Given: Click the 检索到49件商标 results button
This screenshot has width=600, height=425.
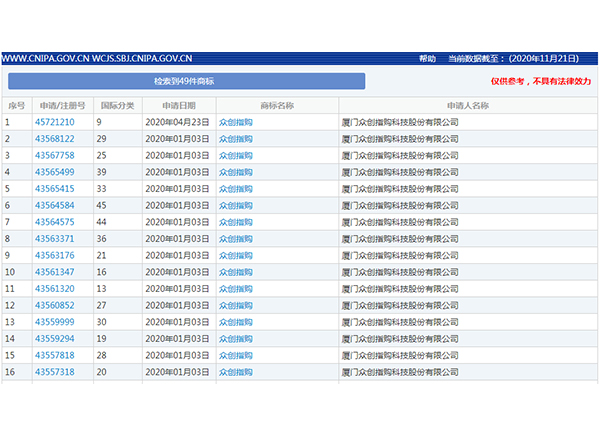Looking at the screenshot, I should (x=186, y=81).
